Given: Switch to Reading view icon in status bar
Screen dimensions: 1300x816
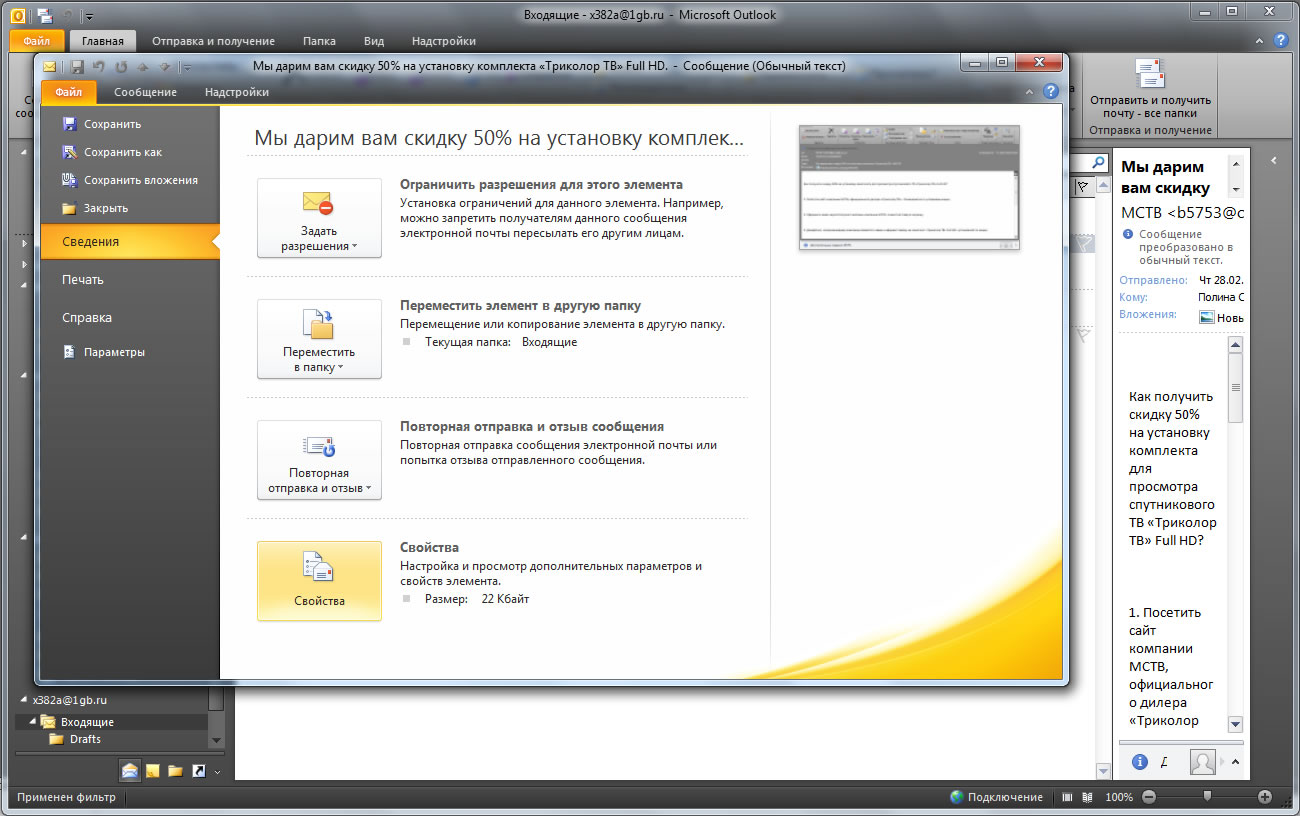Looking at the screenshot, I should tap(1087, 797).
